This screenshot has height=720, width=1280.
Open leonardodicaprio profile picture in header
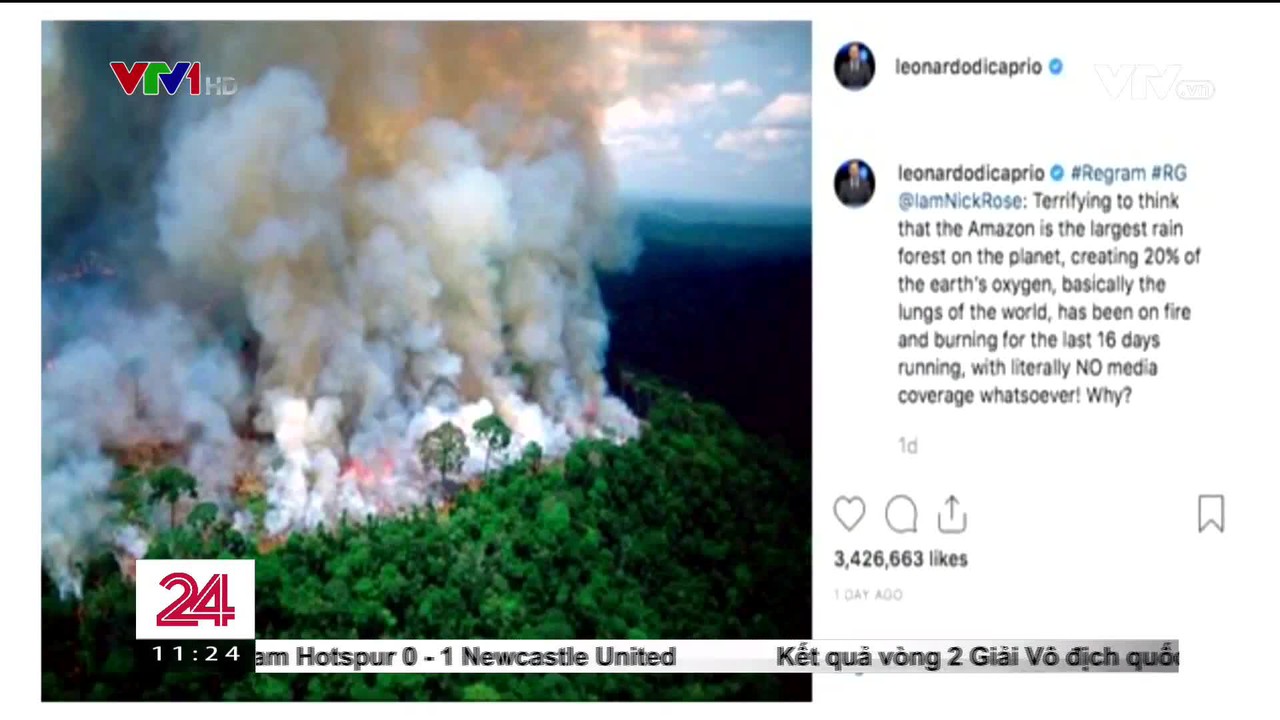coord(854,67)
